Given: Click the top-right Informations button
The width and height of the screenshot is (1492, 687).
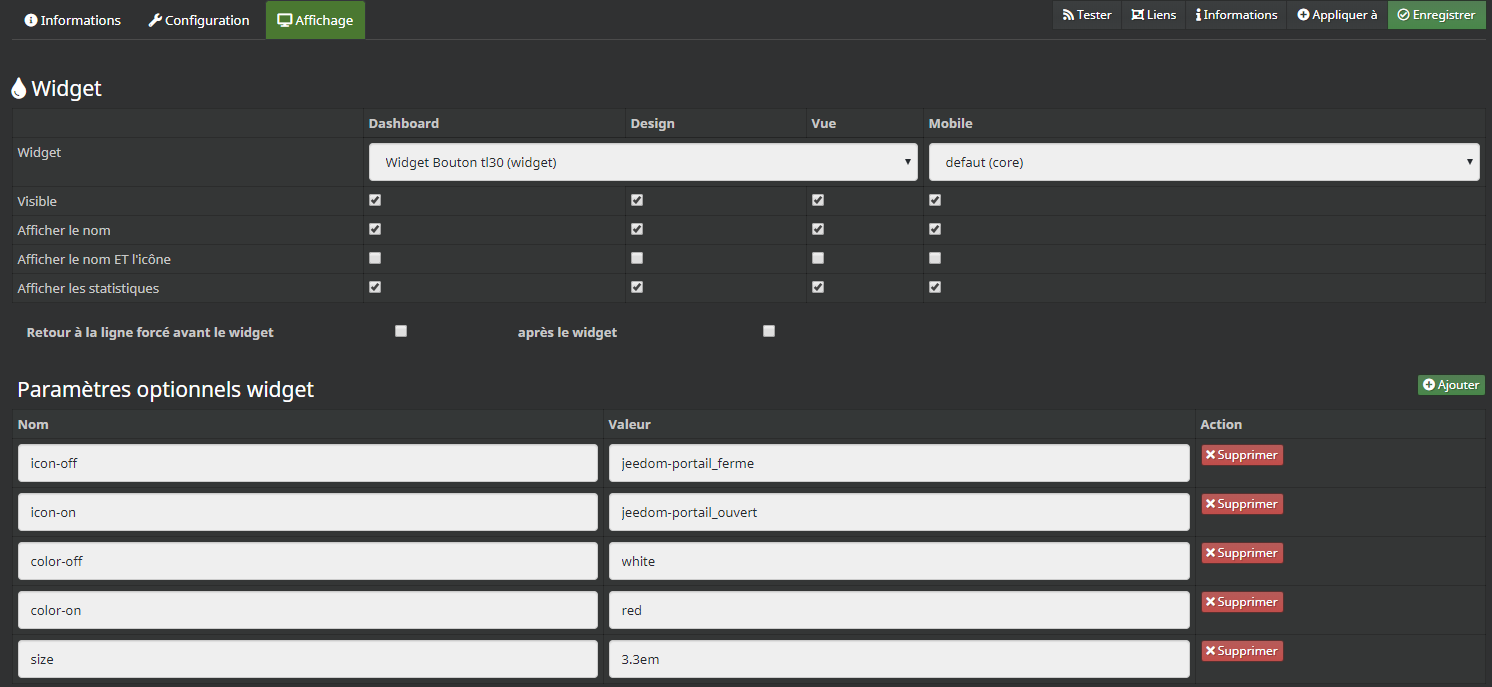Looking at the screenshot, I should tap(1236, 15).
